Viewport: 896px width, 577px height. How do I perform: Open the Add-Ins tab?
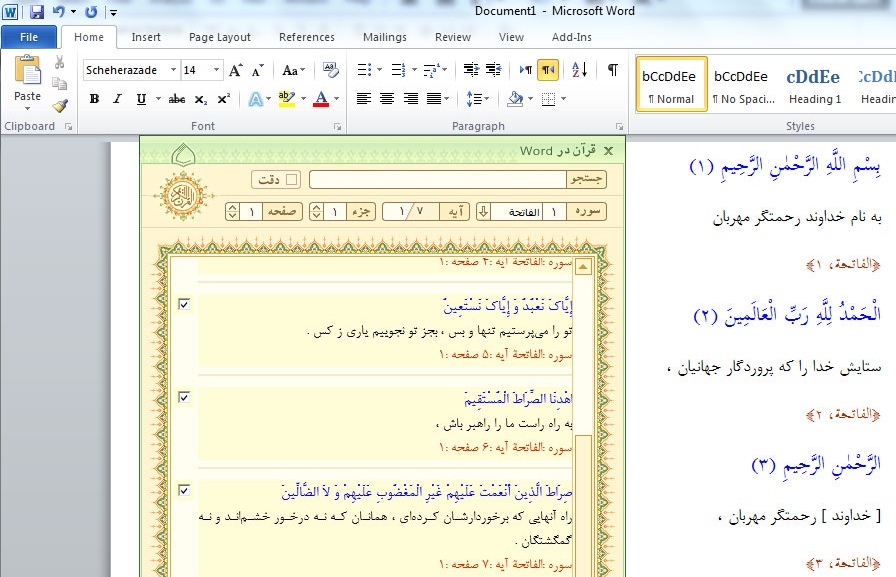(x=571, y=37)
